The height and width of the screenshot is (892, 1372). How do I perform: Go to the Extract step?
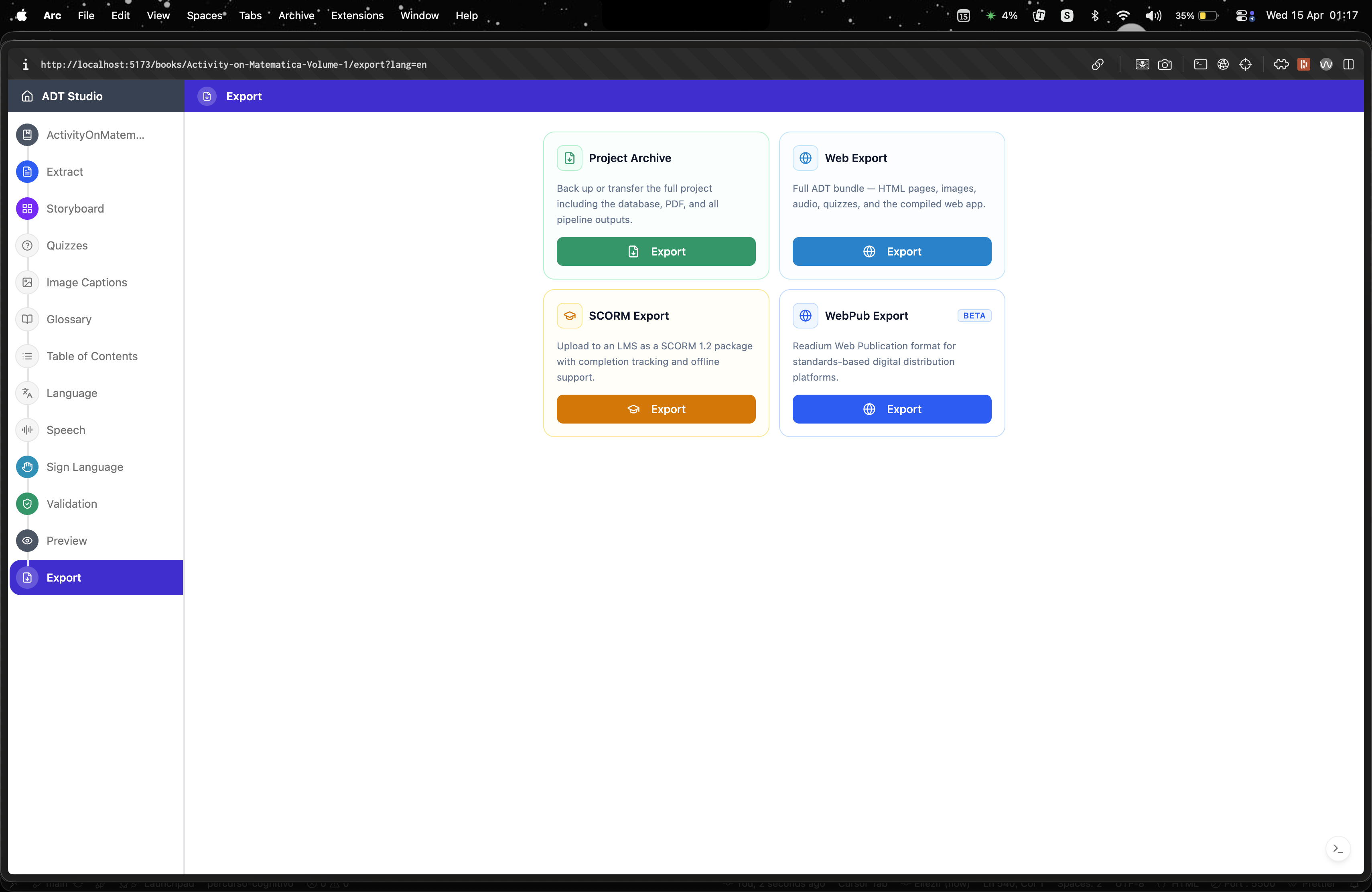coord(96,172)
